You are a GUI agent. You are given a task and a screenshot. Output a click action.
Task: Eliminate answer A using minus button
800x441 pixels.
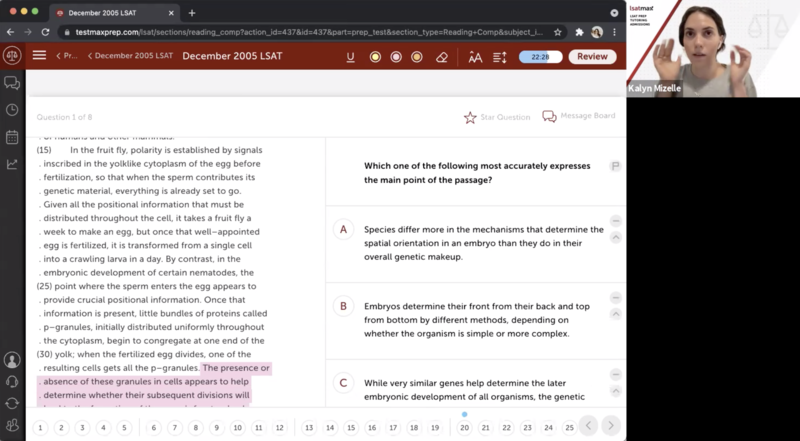point(615,221)
